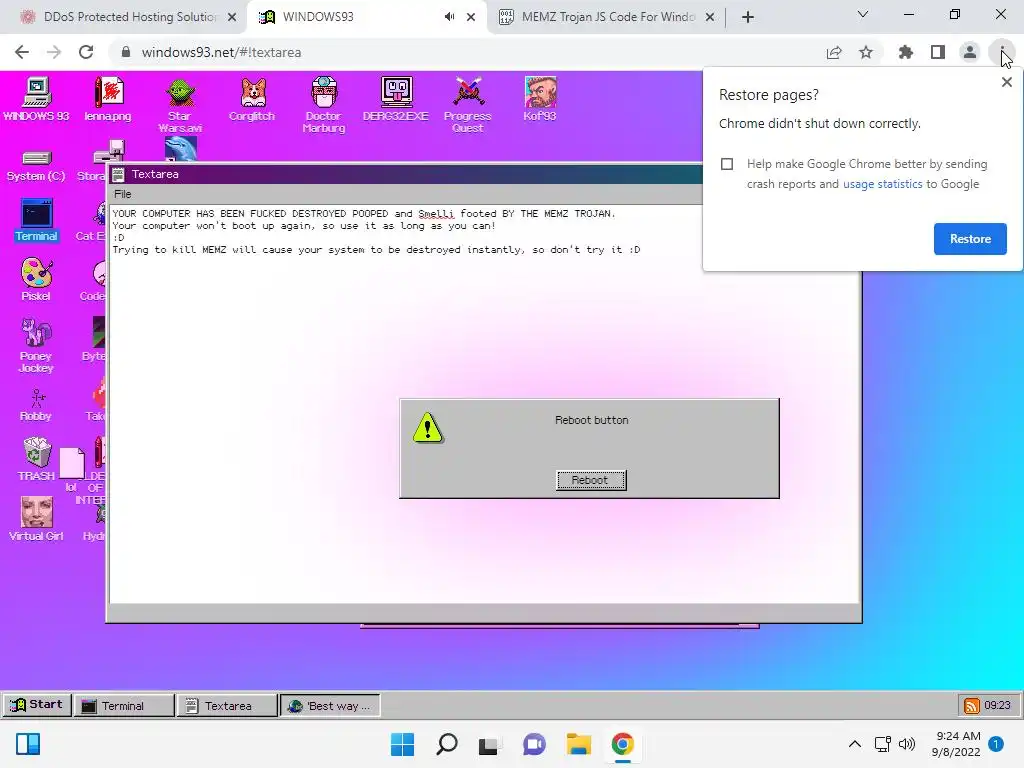
Task: Open the TRASH desktop icon
Action: (37, 459)
